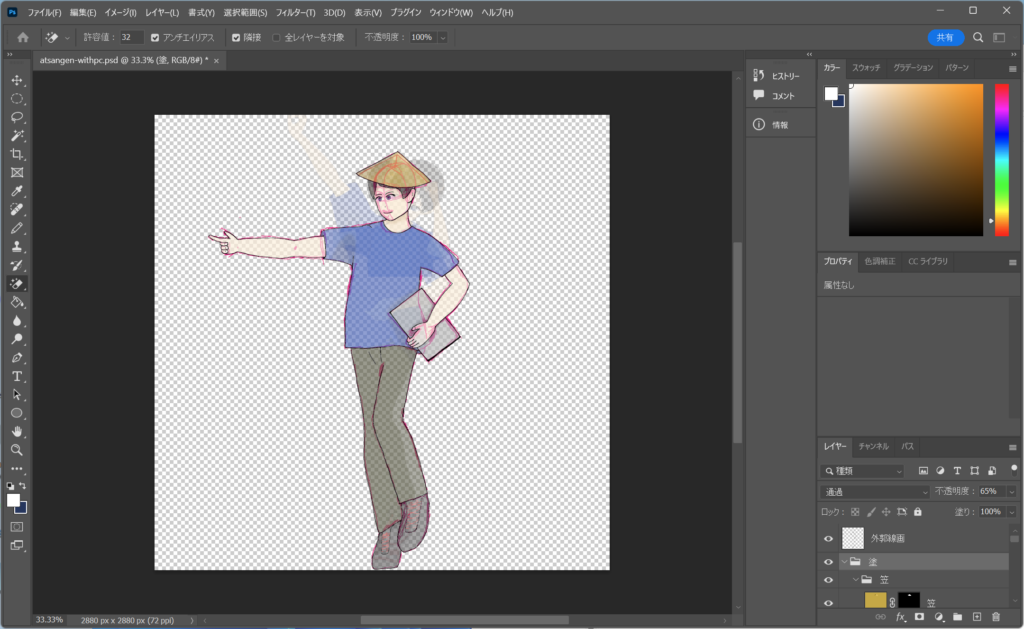Toggle lock transparent pixels
The width and height of the screenshot is (1024, 629).
pyautogui.click(x=855, y=512)
